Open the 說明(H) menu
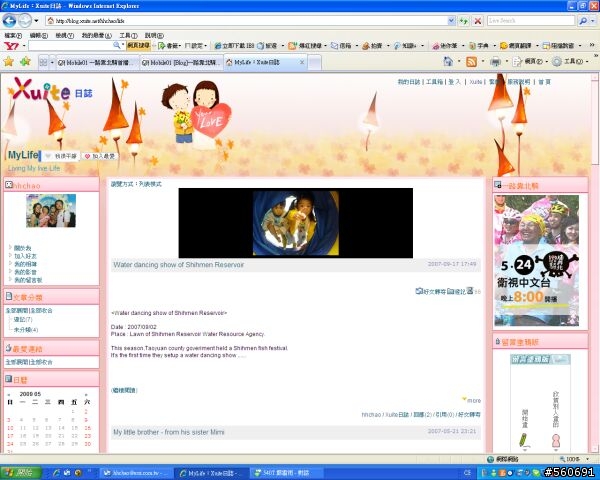This screenshot has height=480, width=600. (154, 35)
